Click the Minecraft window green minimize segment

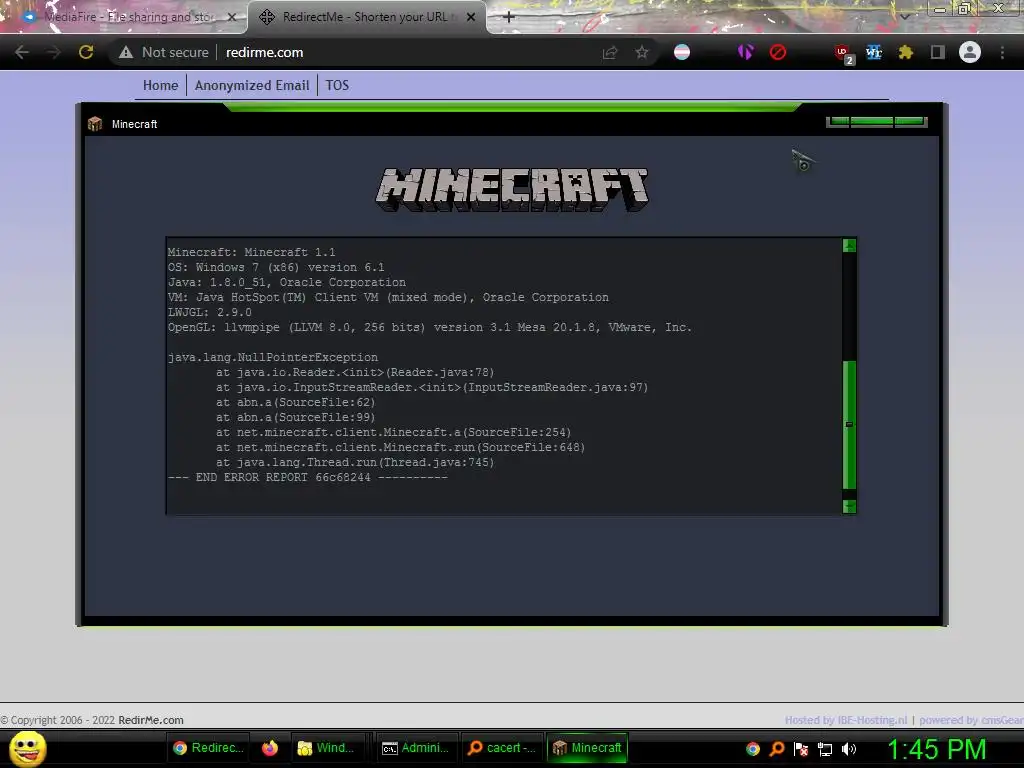[839, 121]
